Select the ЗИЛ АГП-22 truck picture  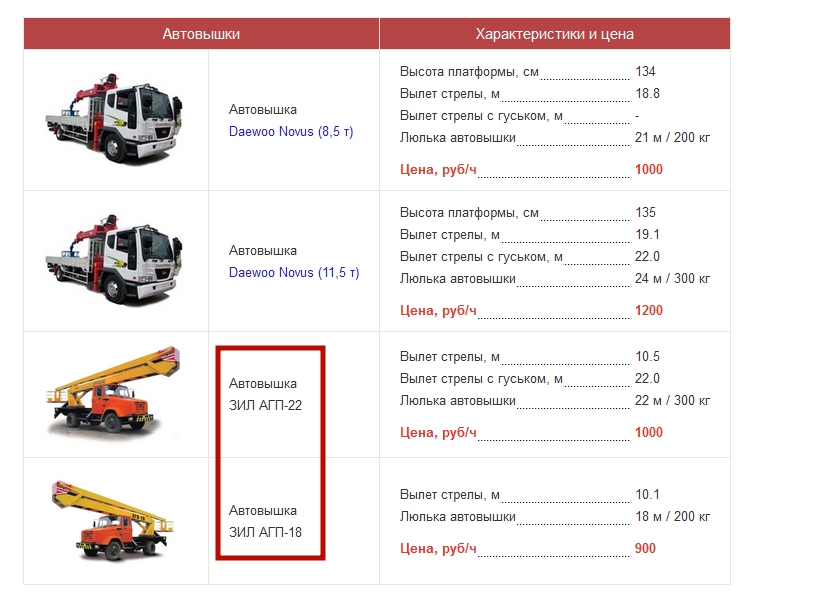tap(113, 393)
